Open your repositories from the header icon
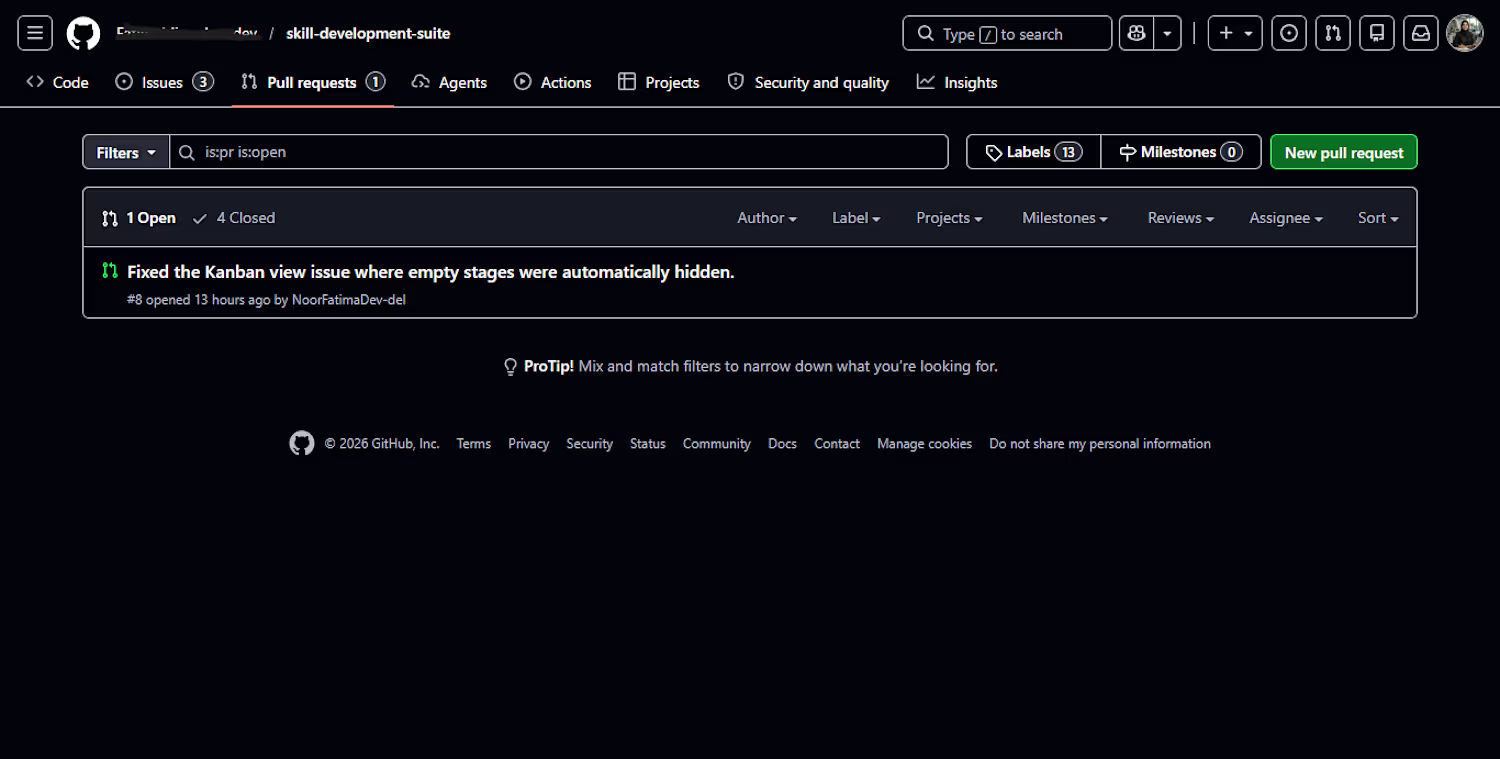Image resolution: width=1500 pixels, height=759 pixels. coord(1377,33)
